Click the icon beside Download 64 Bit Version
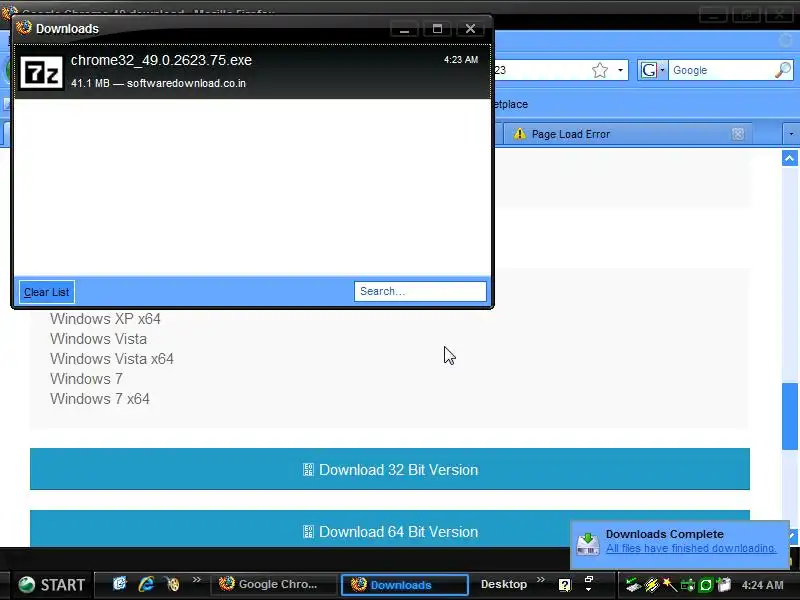The height and width of the screenshot is (600, 800). coord(308,532)
